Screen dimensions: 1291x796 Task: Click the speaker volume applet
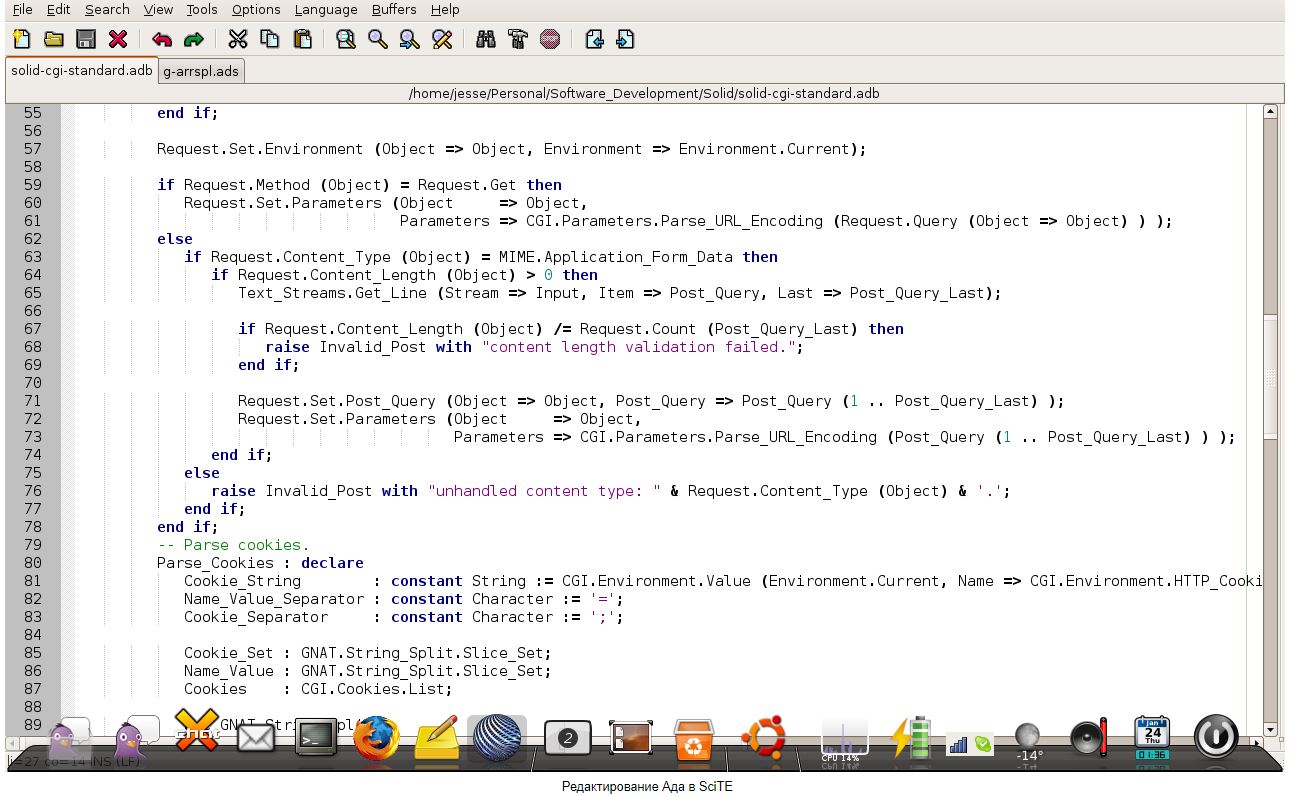1089,739
